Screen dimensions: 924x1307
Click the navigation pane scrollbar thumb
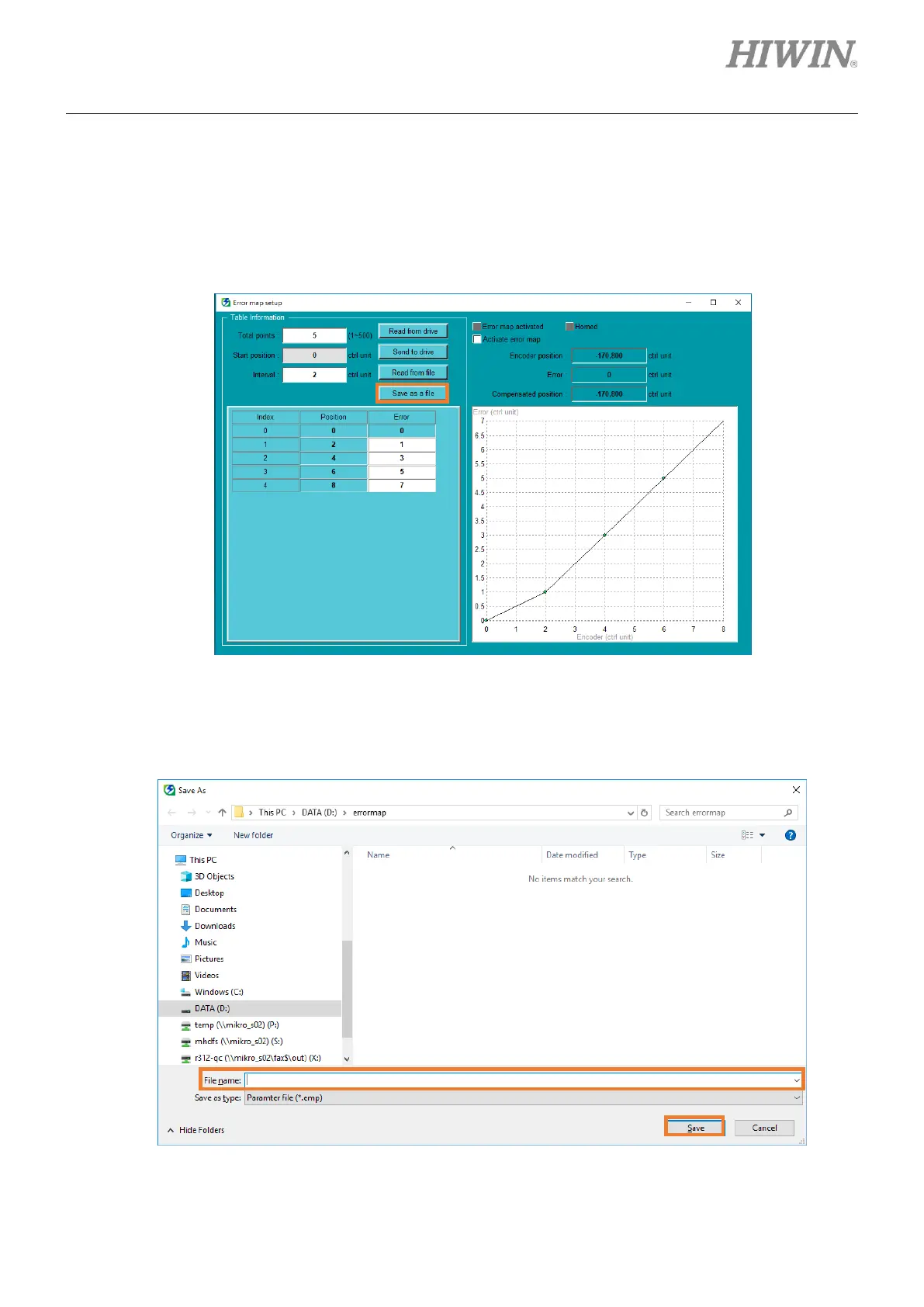click(x=347, y=987)
